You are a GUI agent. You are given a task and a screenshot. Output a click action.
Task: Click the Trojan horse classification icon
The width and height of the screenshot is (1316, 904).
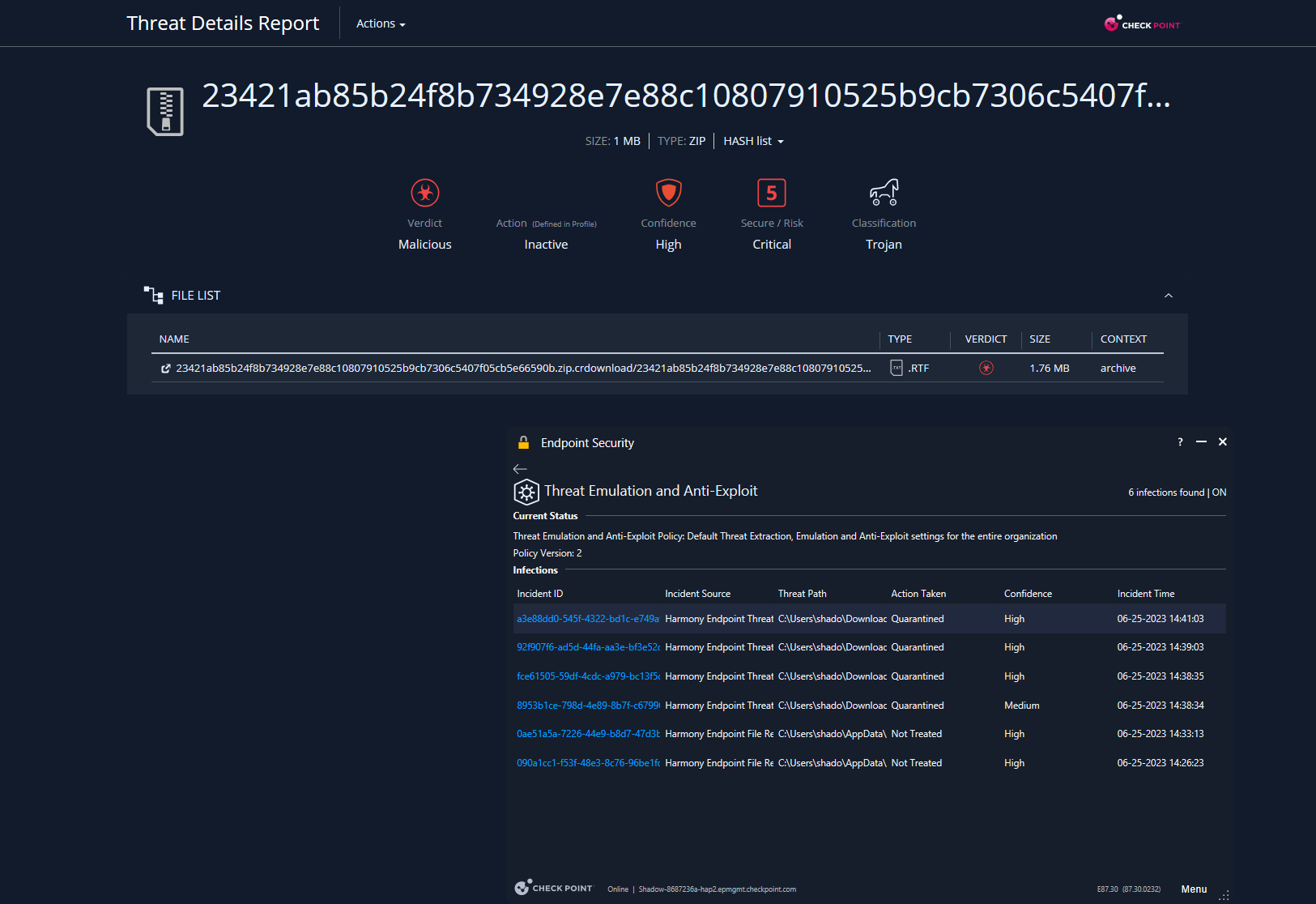tap(884, 192)
